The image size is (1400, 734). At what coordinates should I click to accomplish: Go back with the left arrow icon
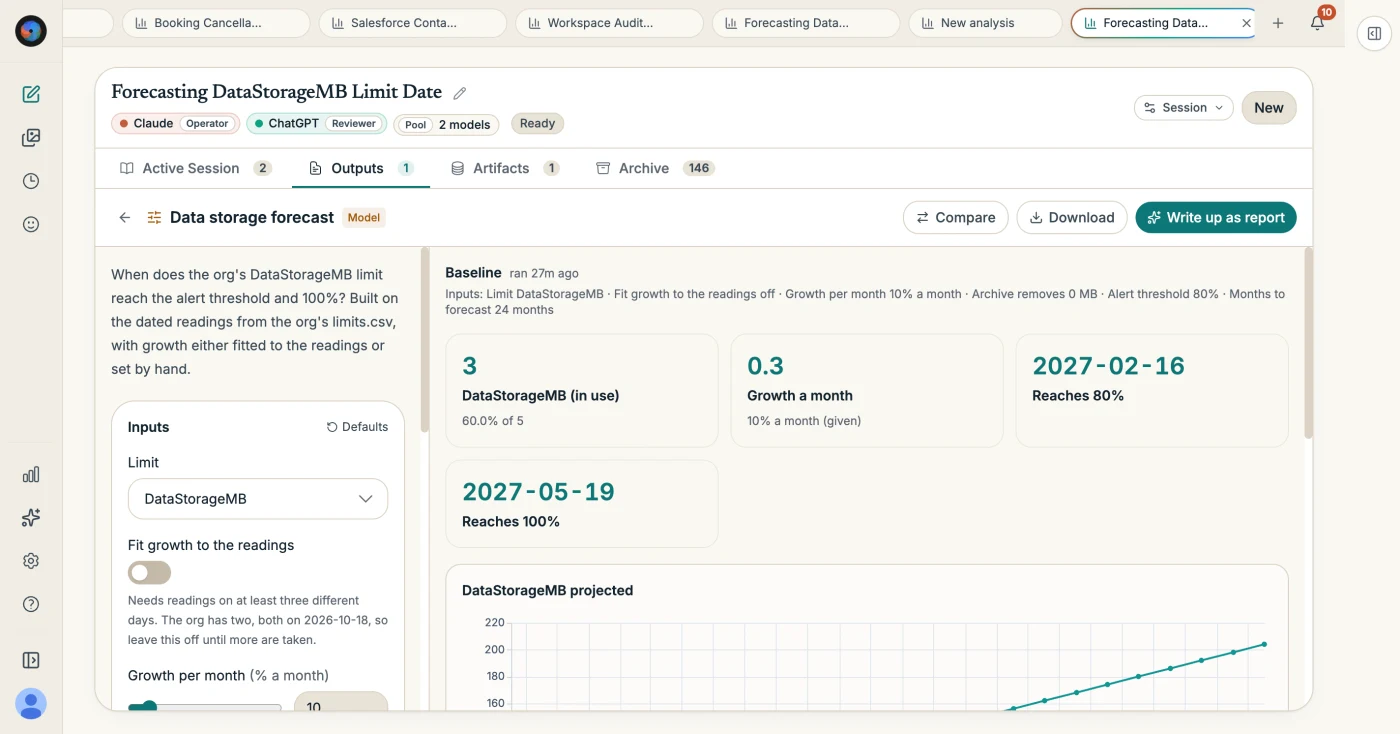(125, 217)
